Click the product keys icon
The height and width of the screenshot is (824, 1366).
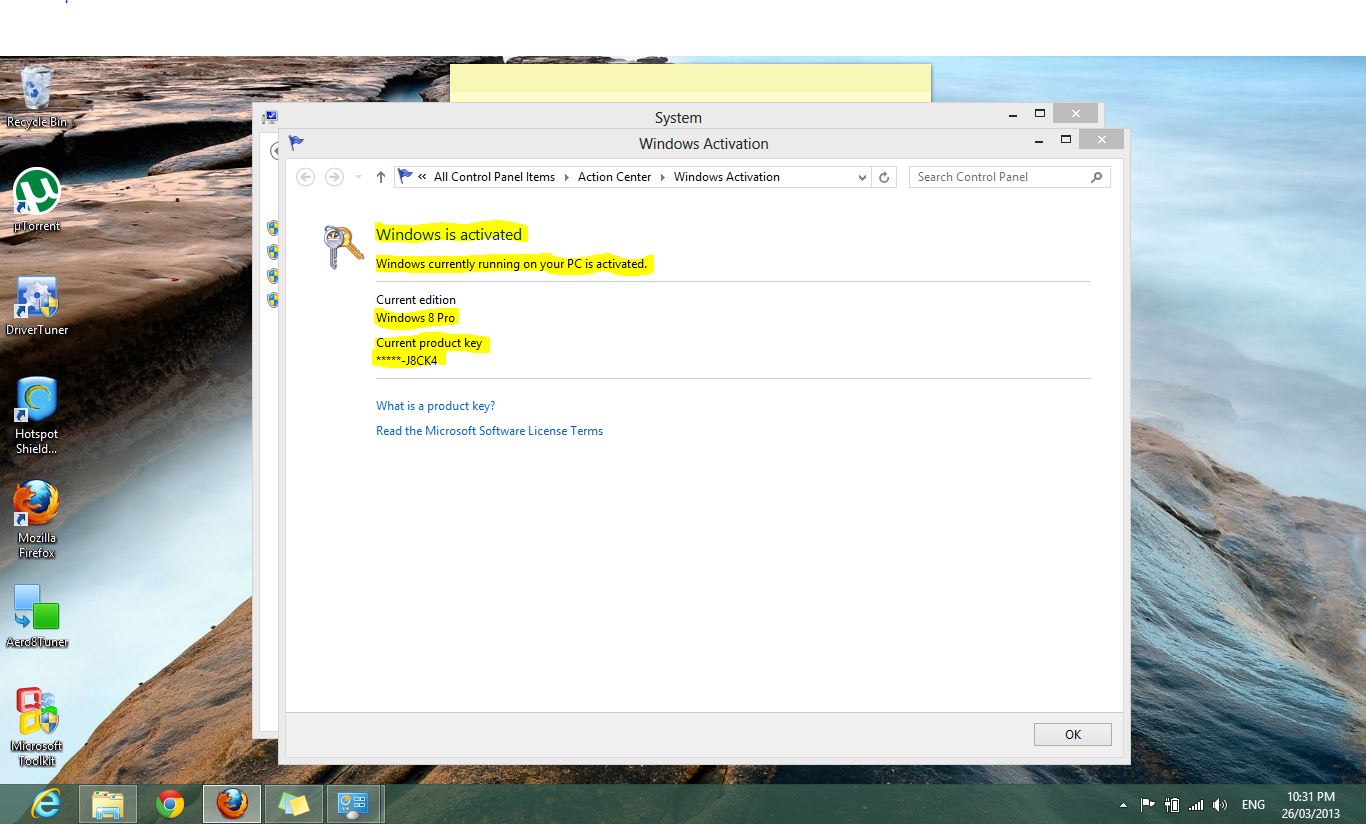(x=343, y=247)
